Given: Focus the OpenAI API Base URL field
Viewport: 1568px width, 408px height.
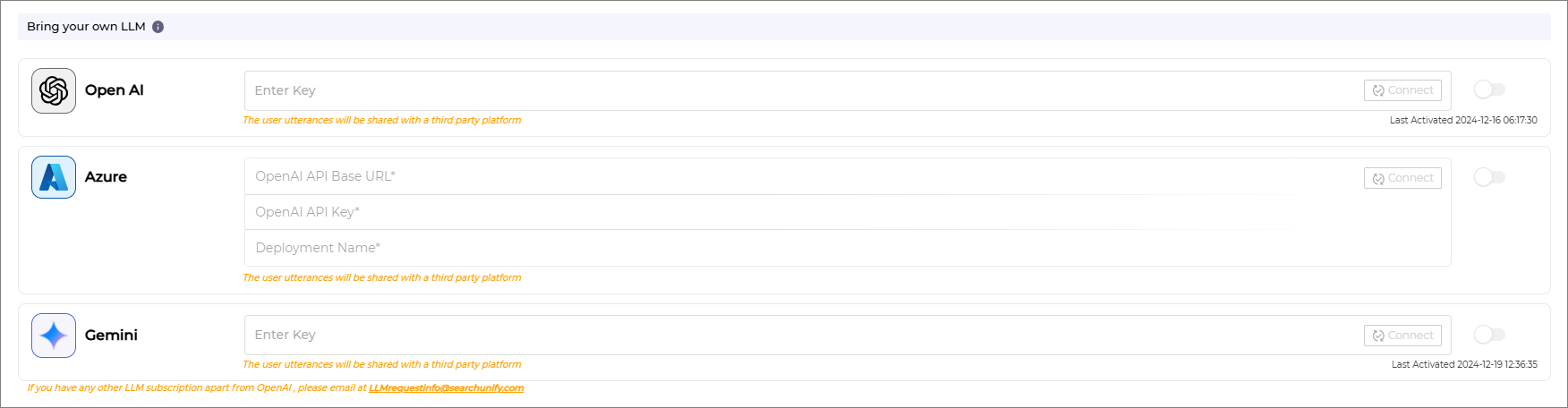Looking at the screenshot, I should [x=801, y=176].
